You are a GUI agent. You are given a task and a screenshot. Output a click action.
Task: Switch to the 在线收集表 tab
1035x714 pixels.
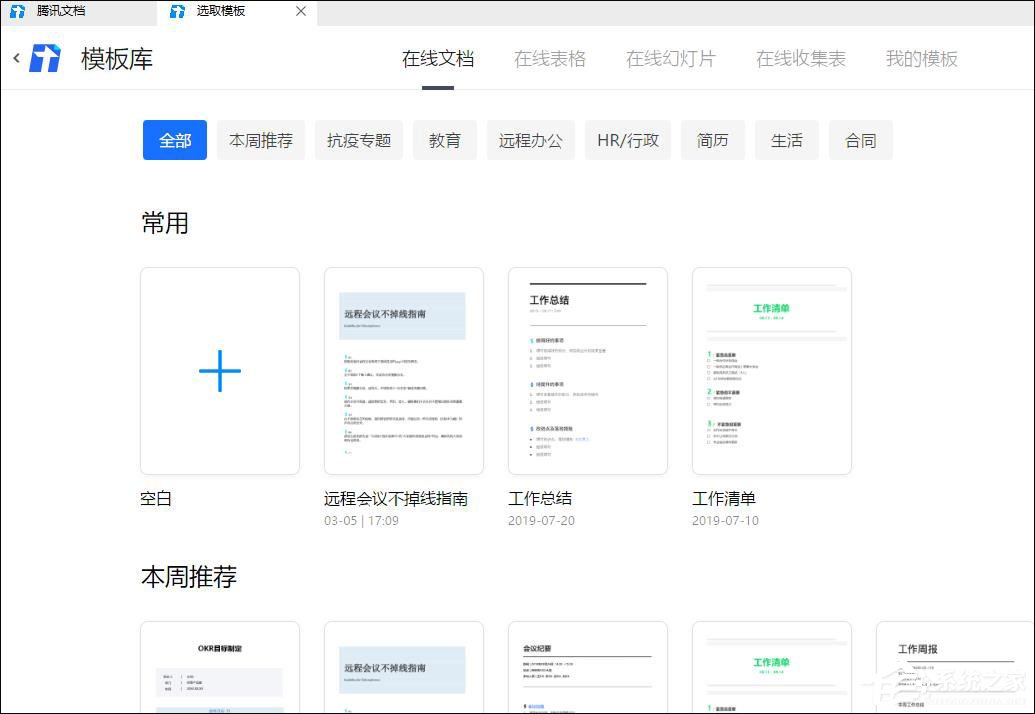tap(800, 59)
